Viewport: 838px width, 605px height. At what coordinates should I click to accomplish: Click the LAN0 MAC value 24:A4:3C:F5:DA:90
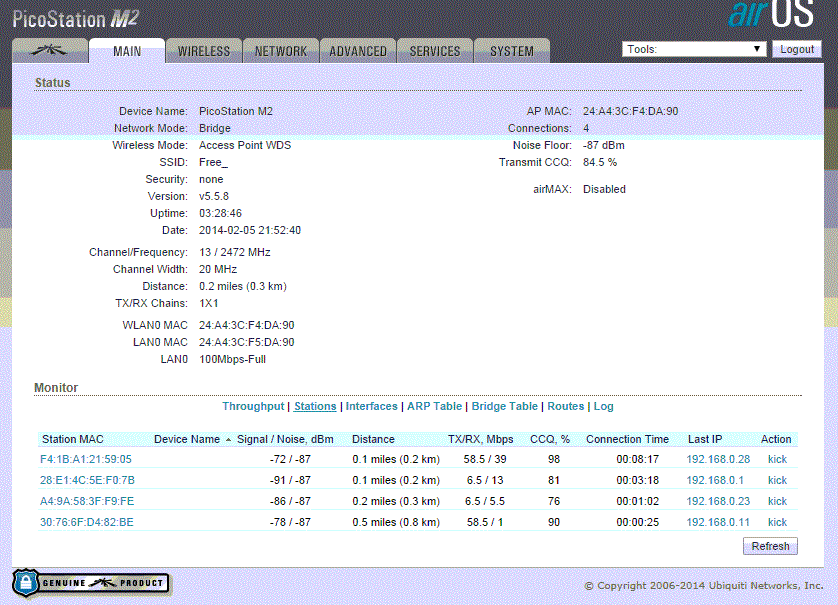[x=247, y=342]
